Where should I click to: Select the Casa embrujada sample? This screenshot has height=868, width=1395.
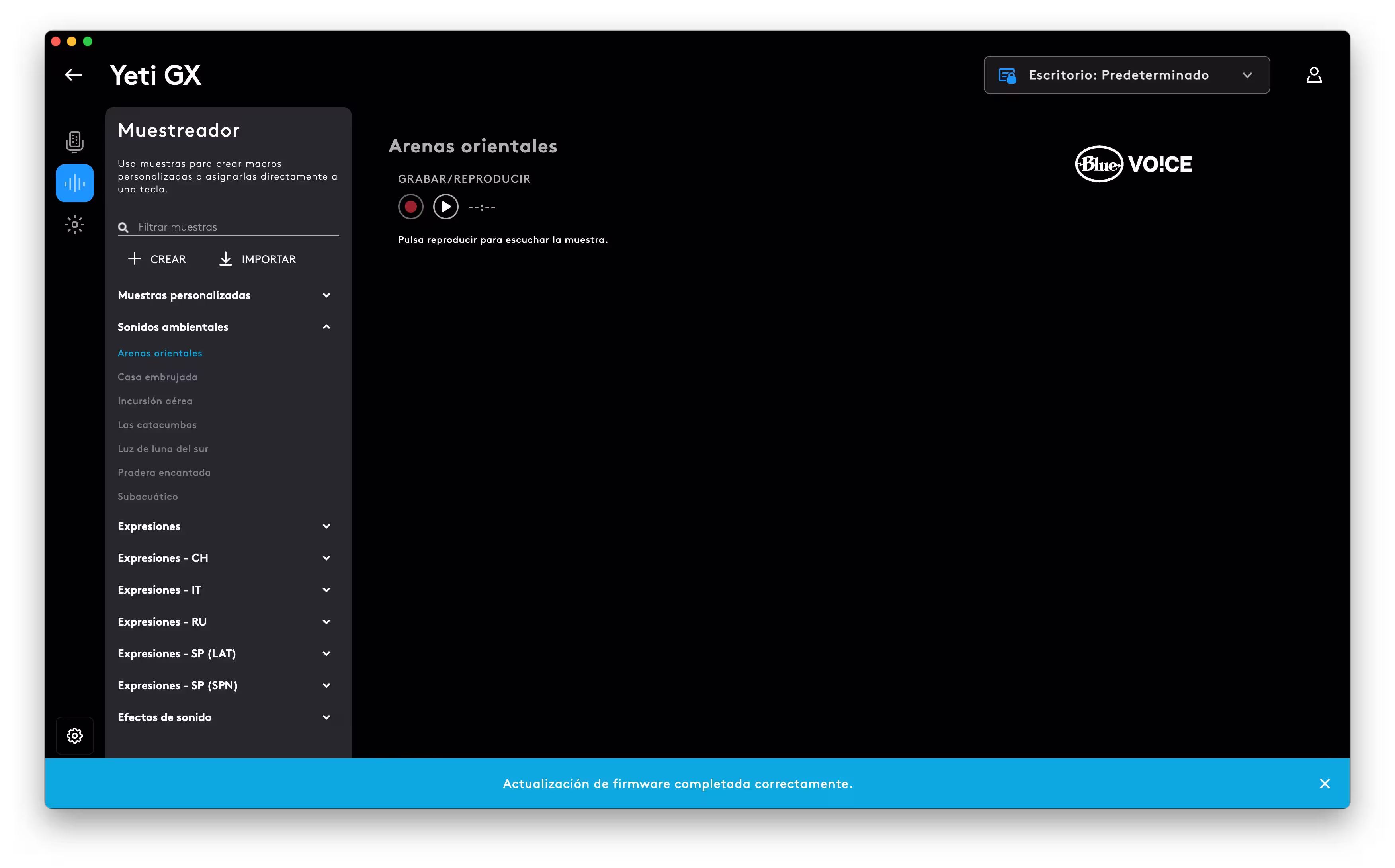click(158, 377)
